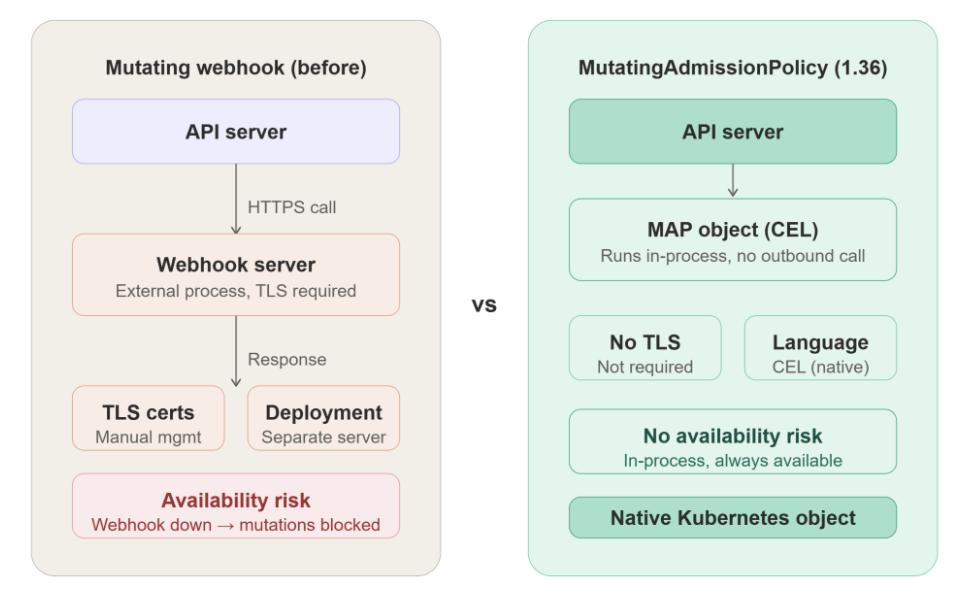Click the Deployment node
Viewport: 966px width, 598px height.
point(322,418)
